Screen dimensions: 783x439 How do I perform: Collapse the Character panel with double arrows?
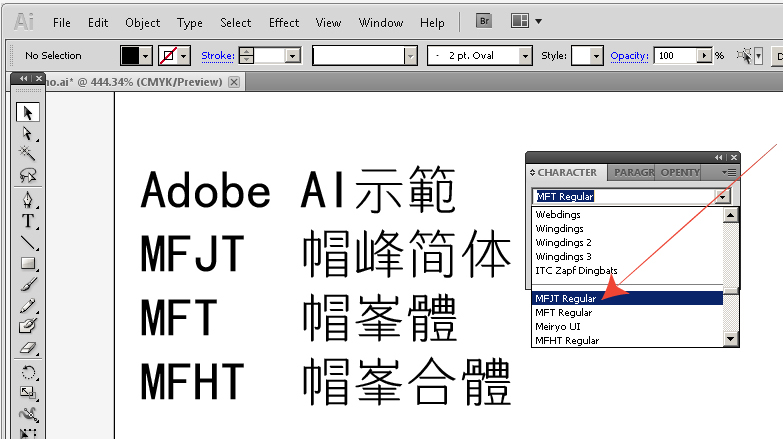pyautogui.click(x=718, y=157)
